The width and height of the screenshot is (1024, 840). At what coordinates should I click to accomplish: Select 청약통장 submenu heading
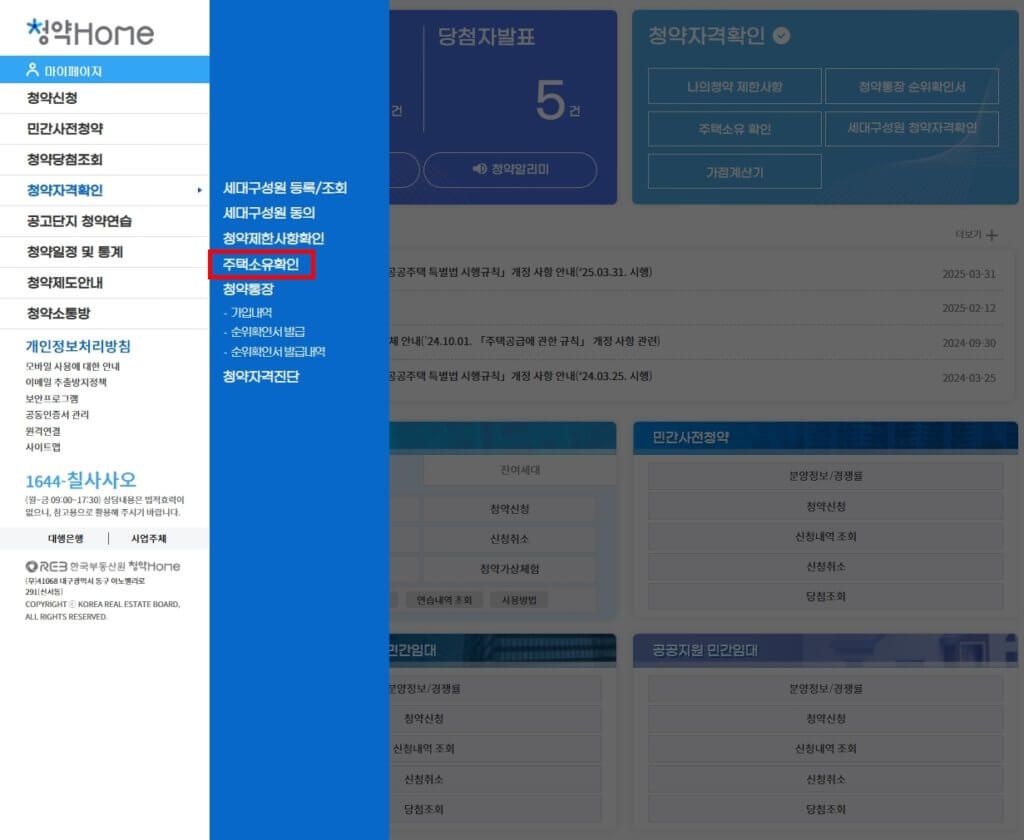pos(248,289)
